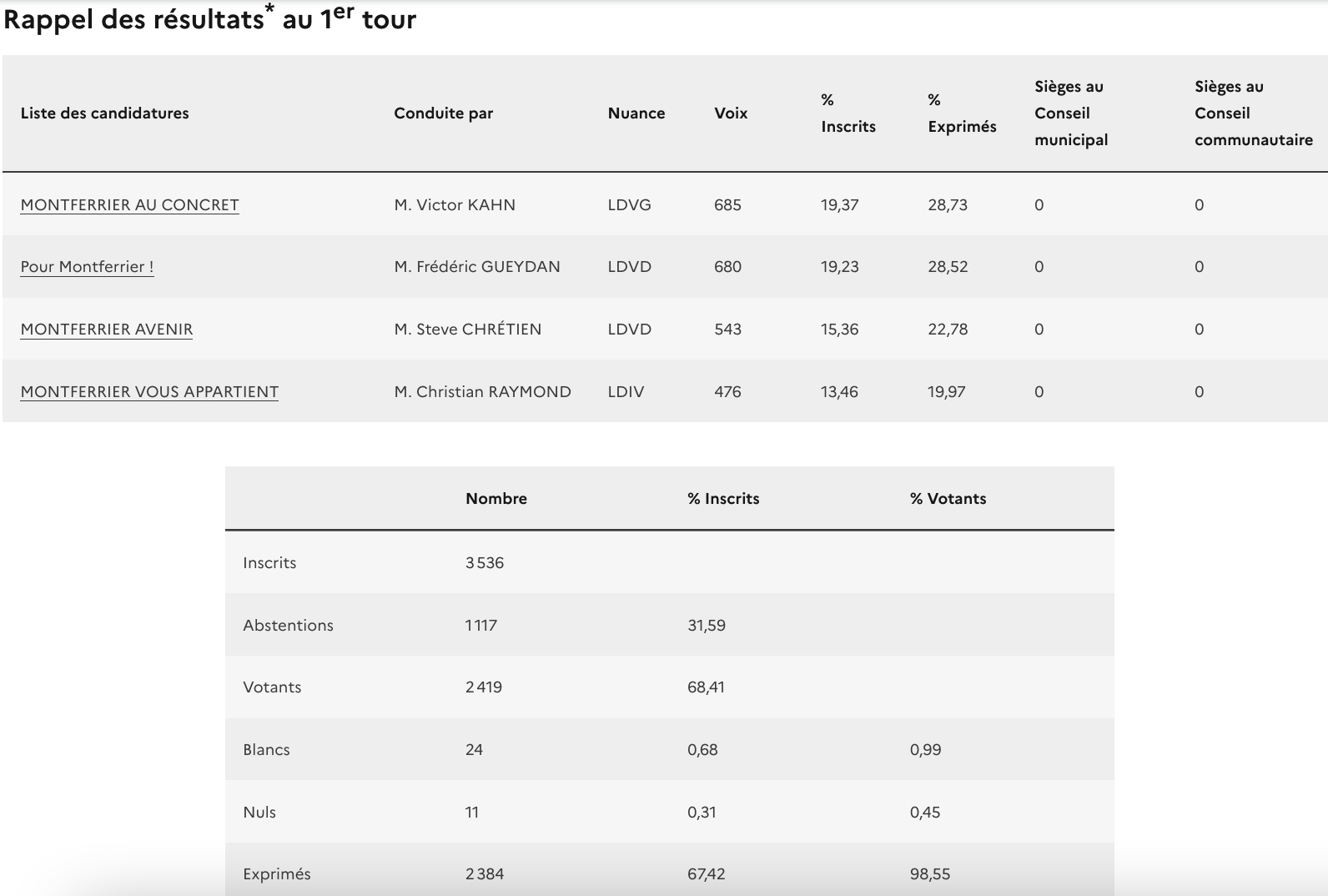1328x896 pixels.
Task: Click the Abstentions row label
Action: click(x=288, y=626)
